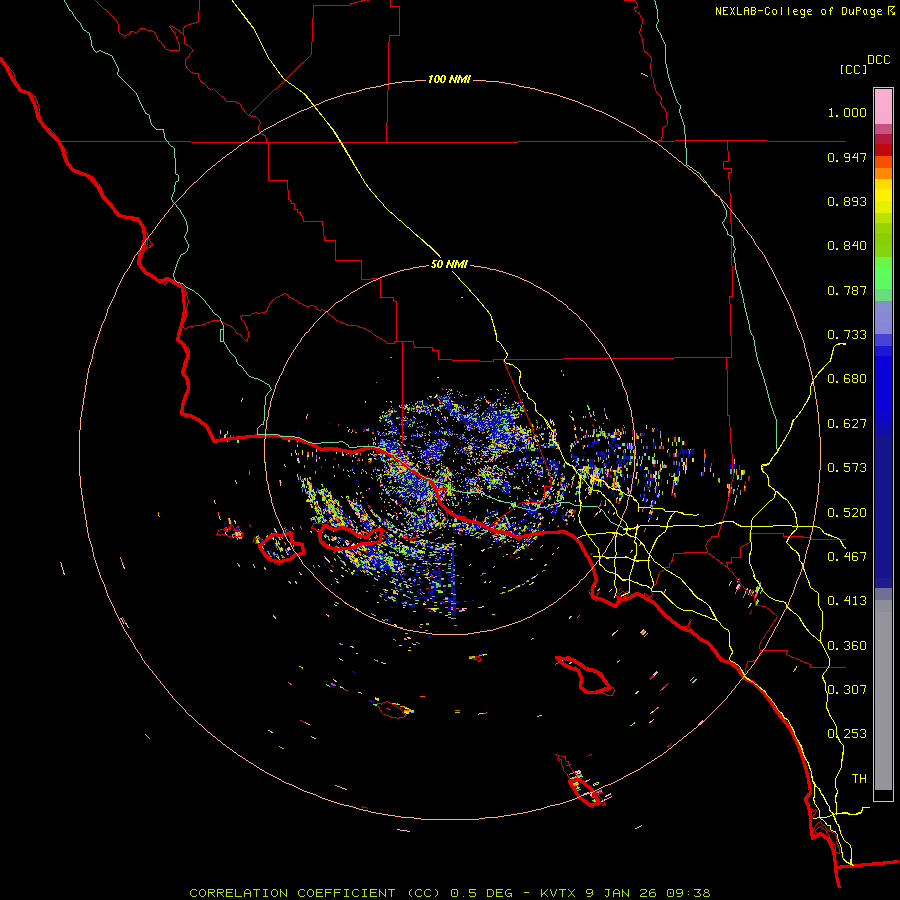Click the pink segment atop the color bar
The height and width of the screenshot is (900, 900).
coord(883,106)
